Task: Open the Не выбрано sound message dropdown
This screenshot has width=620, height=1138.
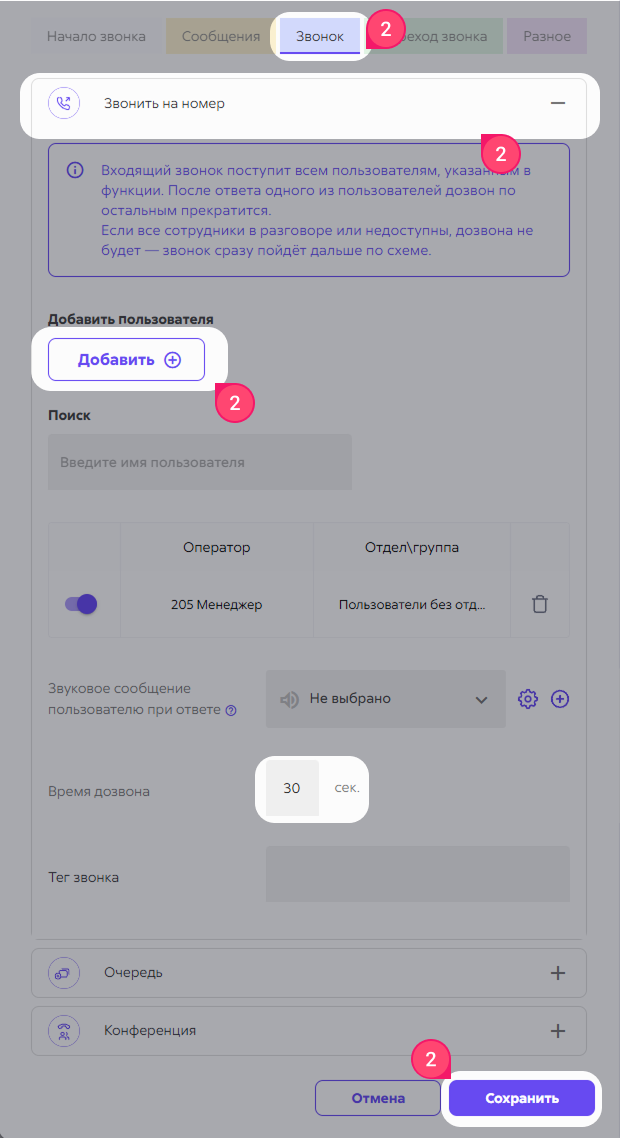Action: point(386,699)
